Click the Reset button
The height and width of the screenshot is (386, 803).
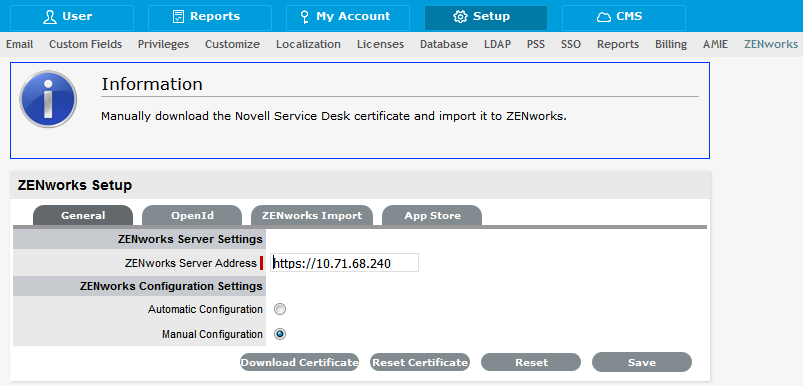pyautogui.click(x=531, y=362)
